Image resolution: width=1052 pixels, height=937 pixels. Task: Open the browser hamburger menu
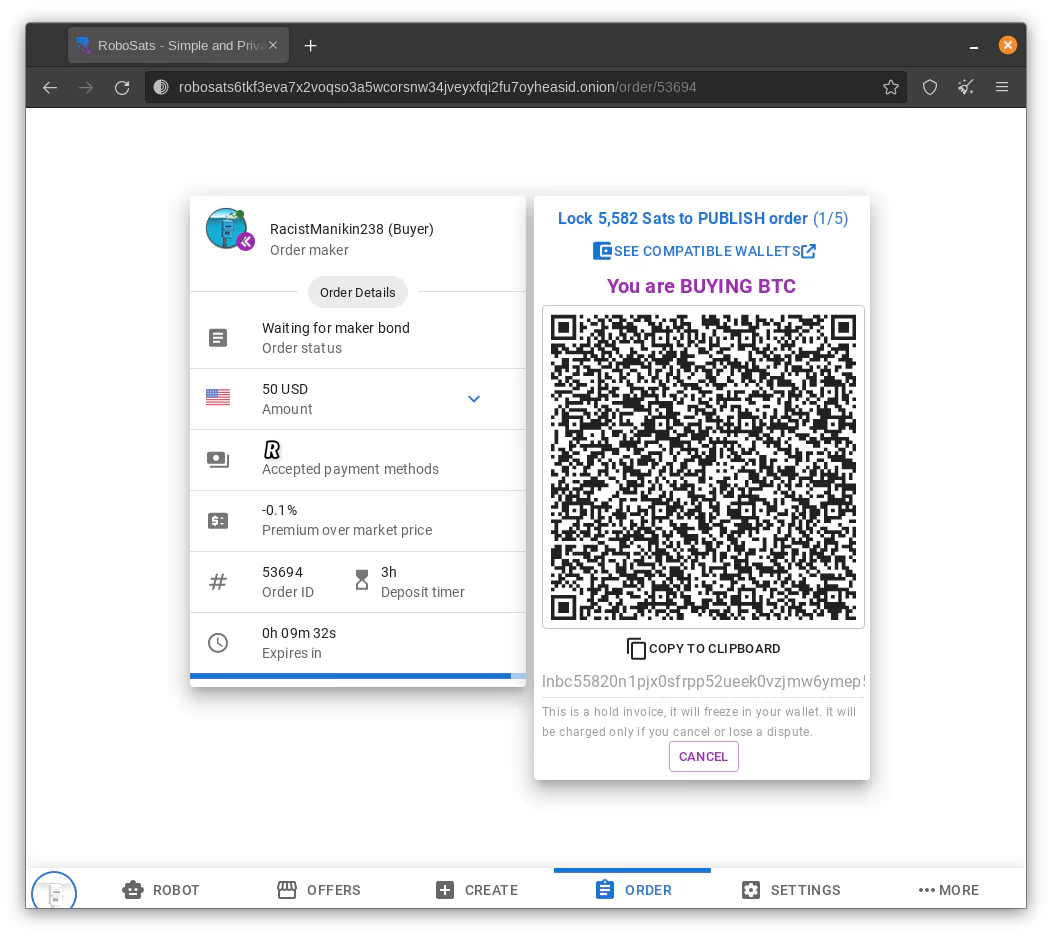[1002, 87]
